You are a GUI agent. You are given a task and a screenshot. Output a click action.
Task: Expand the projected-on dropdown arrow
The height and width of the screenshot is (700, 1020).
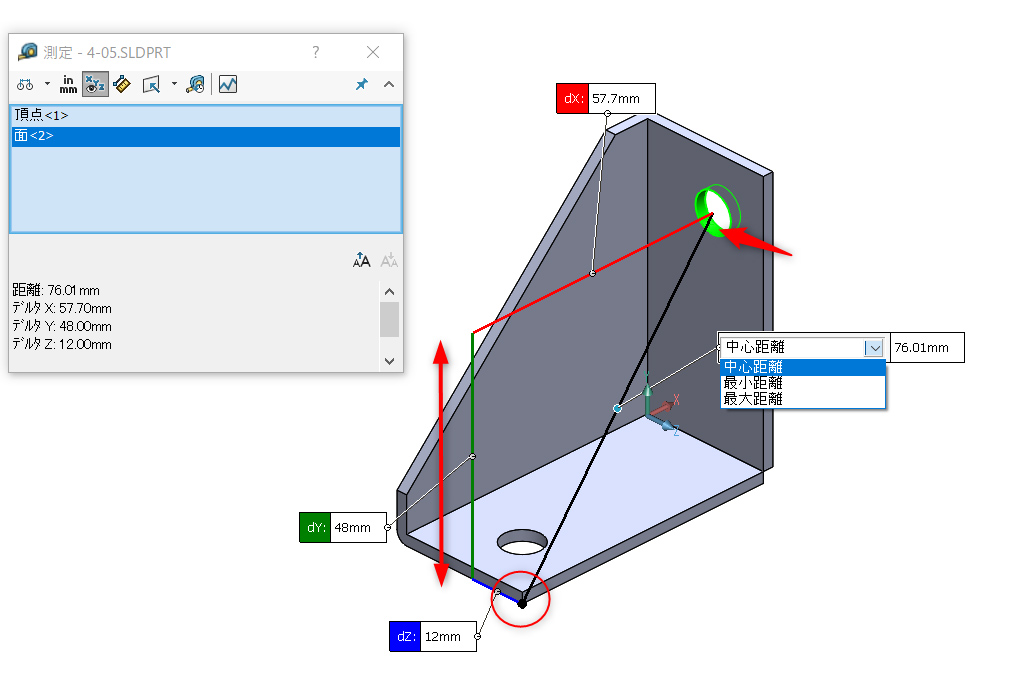[173, 85]
